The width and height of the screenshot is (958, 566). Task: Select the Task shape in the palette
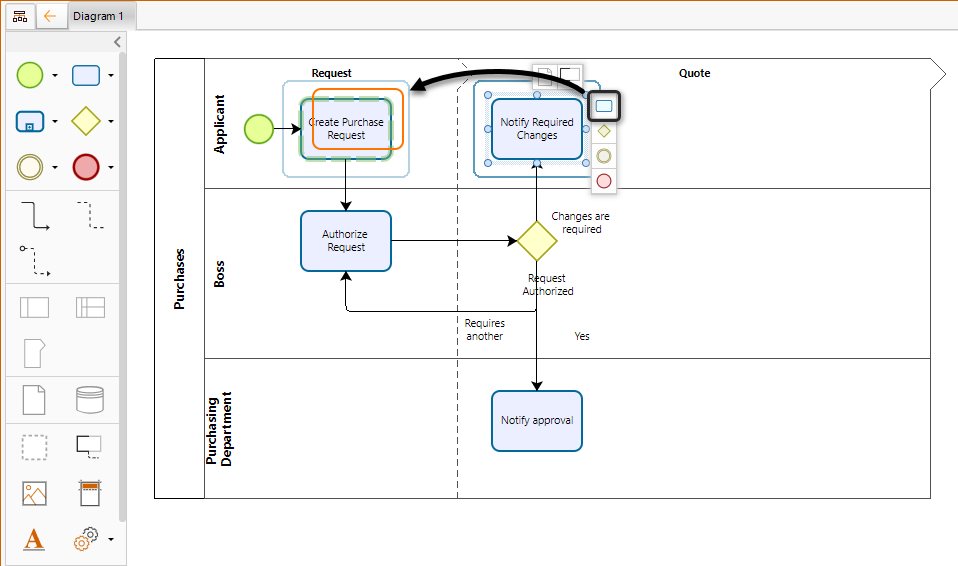(x=86, y=75)
